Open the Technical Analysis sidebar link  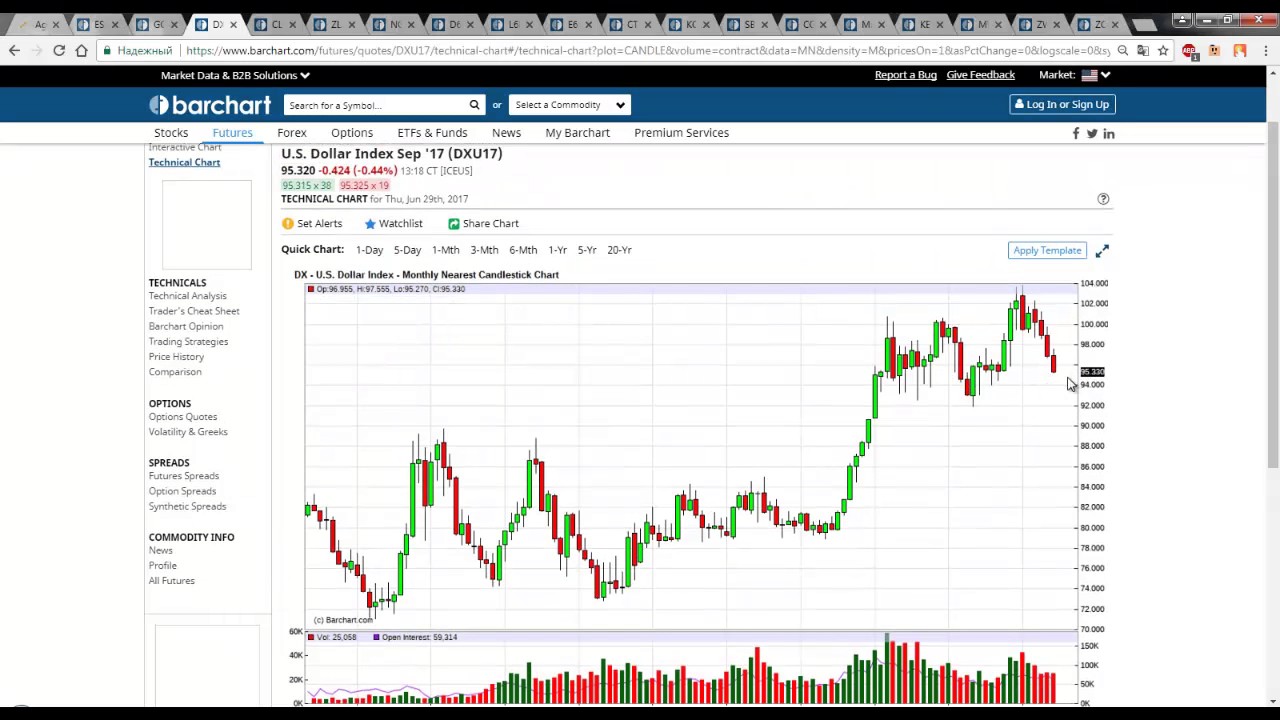pyautogui.click(x=187, y=296)
